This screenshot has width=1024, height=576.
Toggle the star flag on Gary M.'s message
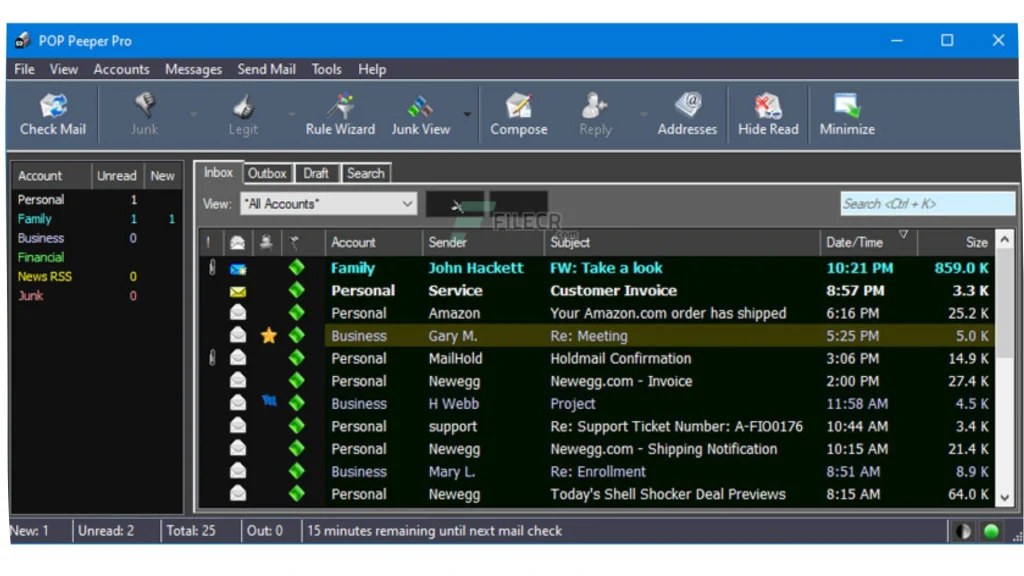[x=268, y=335]
